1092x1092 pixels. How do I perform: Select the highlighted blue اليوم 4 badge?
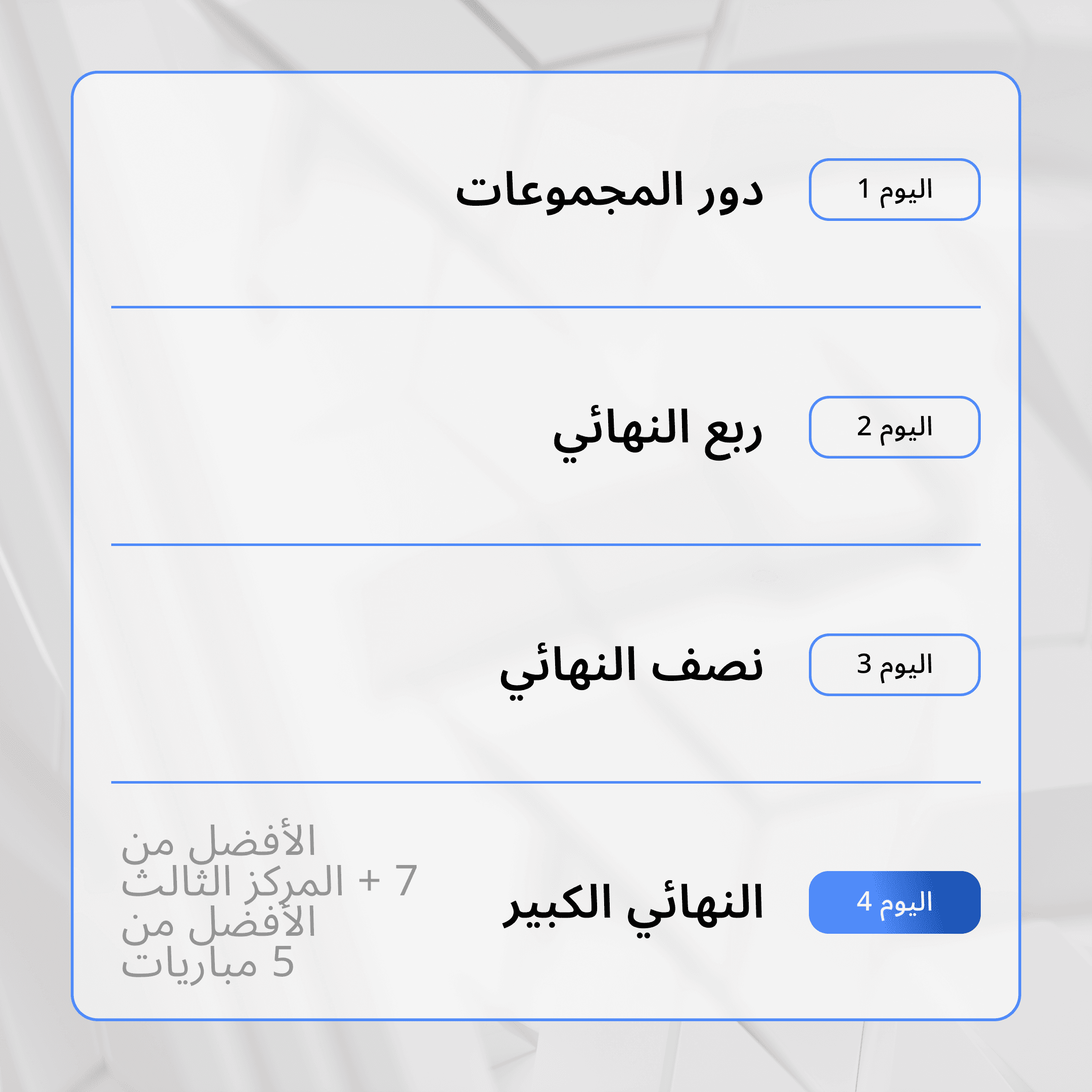coord(894,902)
